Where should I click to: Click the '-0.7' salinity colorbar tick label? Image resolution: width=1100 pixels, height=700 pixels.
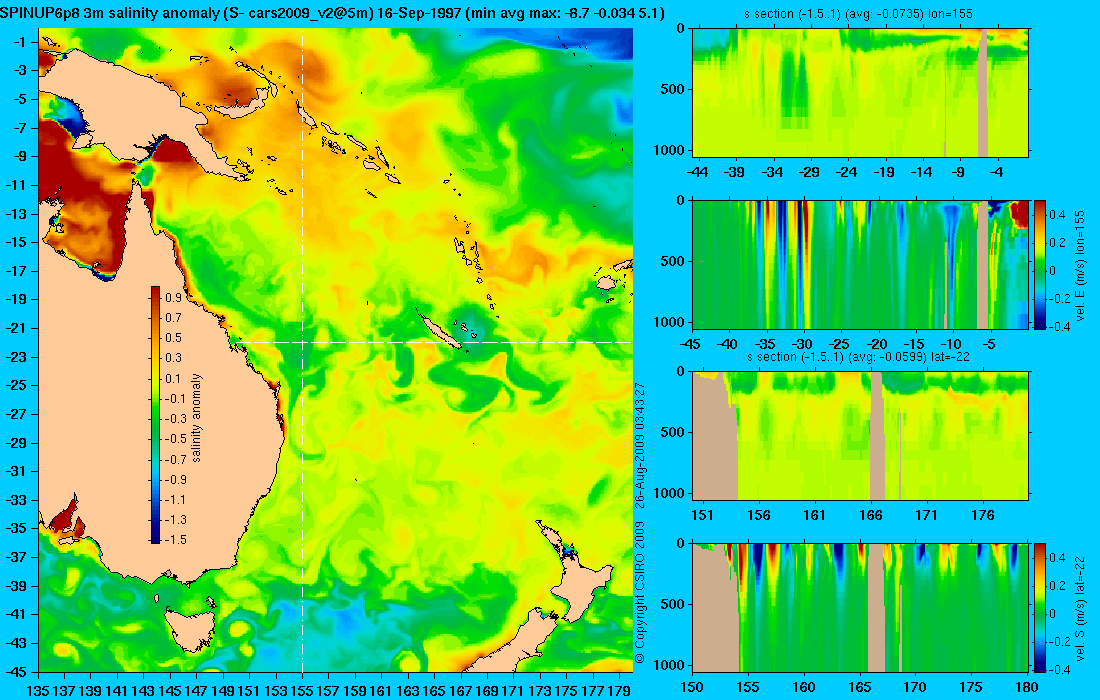tap(175, 459)
